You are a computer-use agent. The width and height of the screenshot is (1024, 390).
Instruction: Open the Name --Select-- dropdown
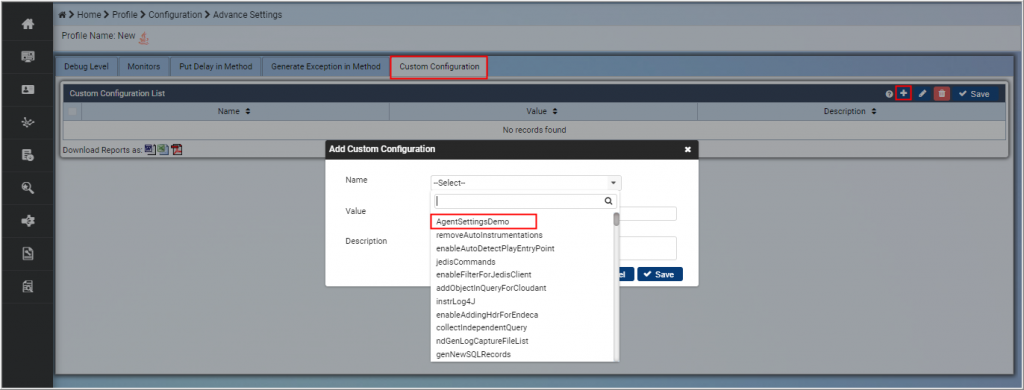tap(525, 183)
